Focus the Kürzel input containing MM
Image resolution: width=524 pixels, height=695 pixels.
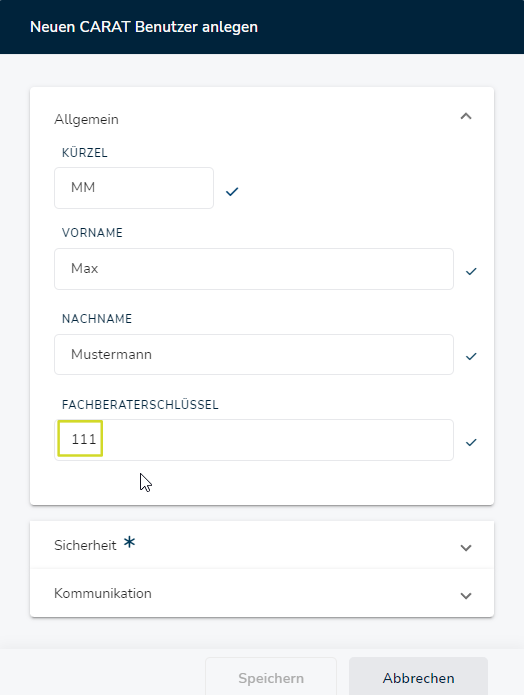[134, 188]
